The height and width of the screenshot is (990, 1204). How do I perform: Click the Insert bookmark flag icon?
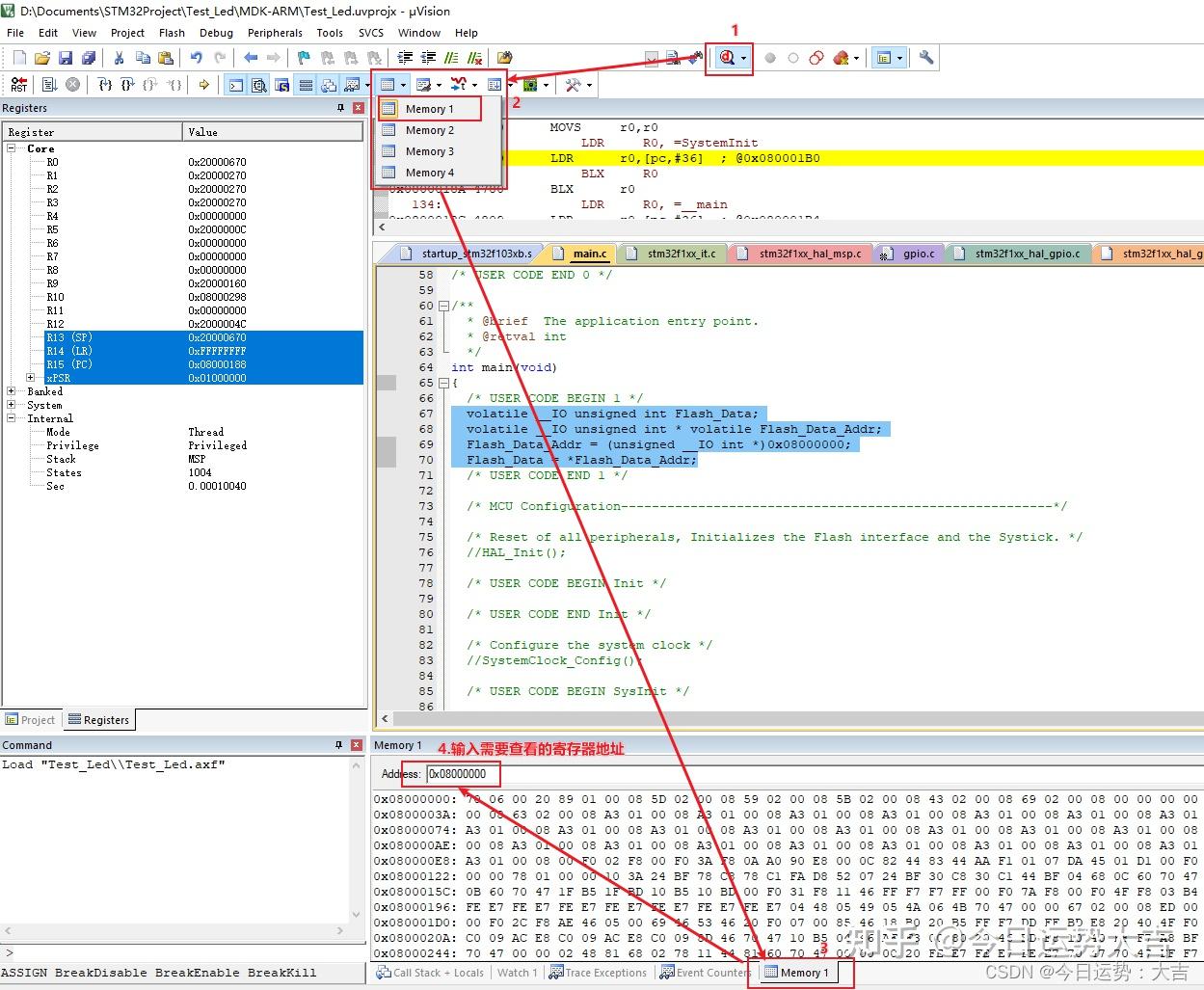tap(304, 58)
